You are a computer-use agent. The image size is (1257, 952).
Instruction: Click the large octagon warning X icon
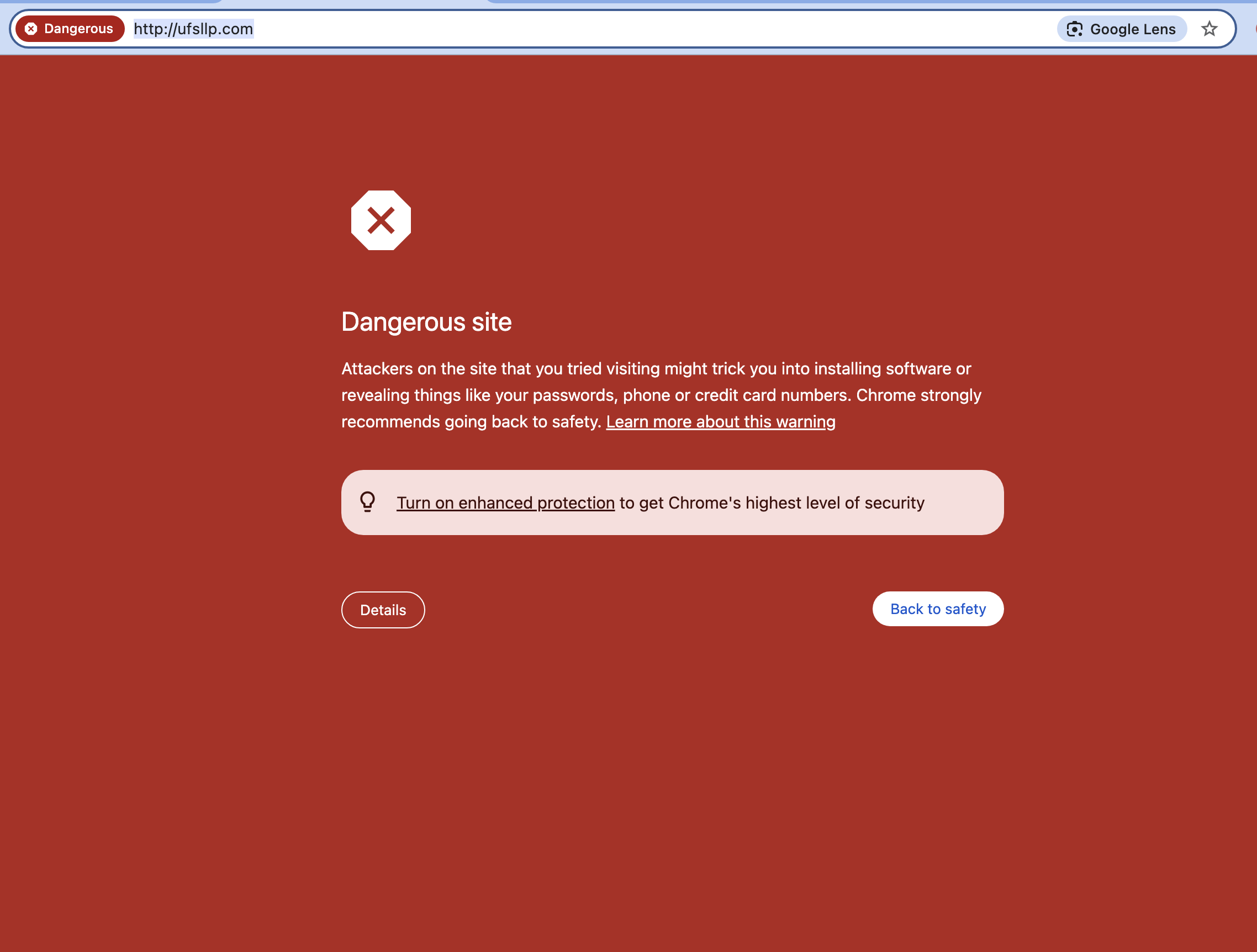(381, 220)
